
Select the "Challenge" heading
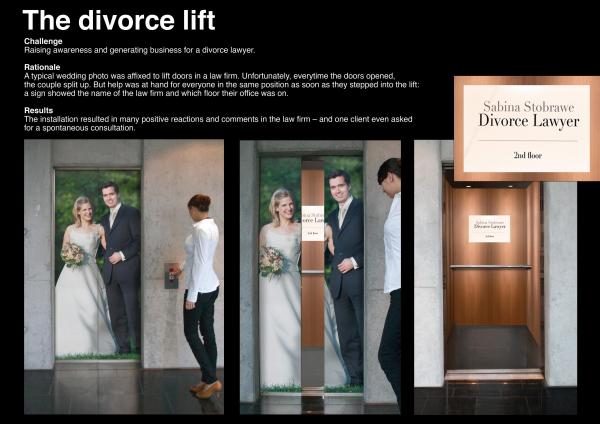tap(42, 42)
